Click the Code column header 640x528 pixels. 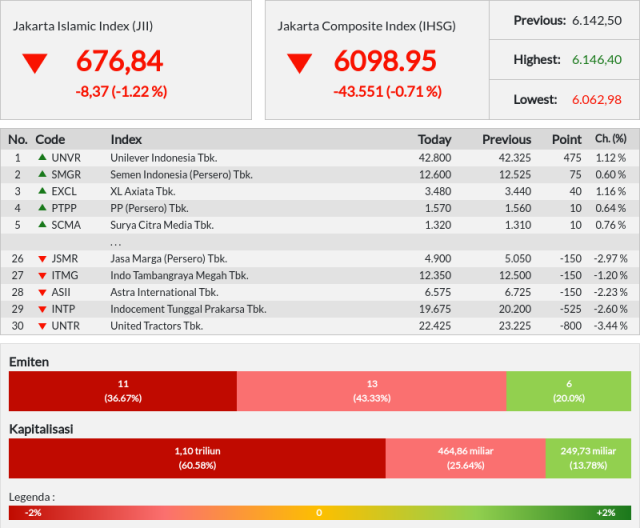point(50,140)
